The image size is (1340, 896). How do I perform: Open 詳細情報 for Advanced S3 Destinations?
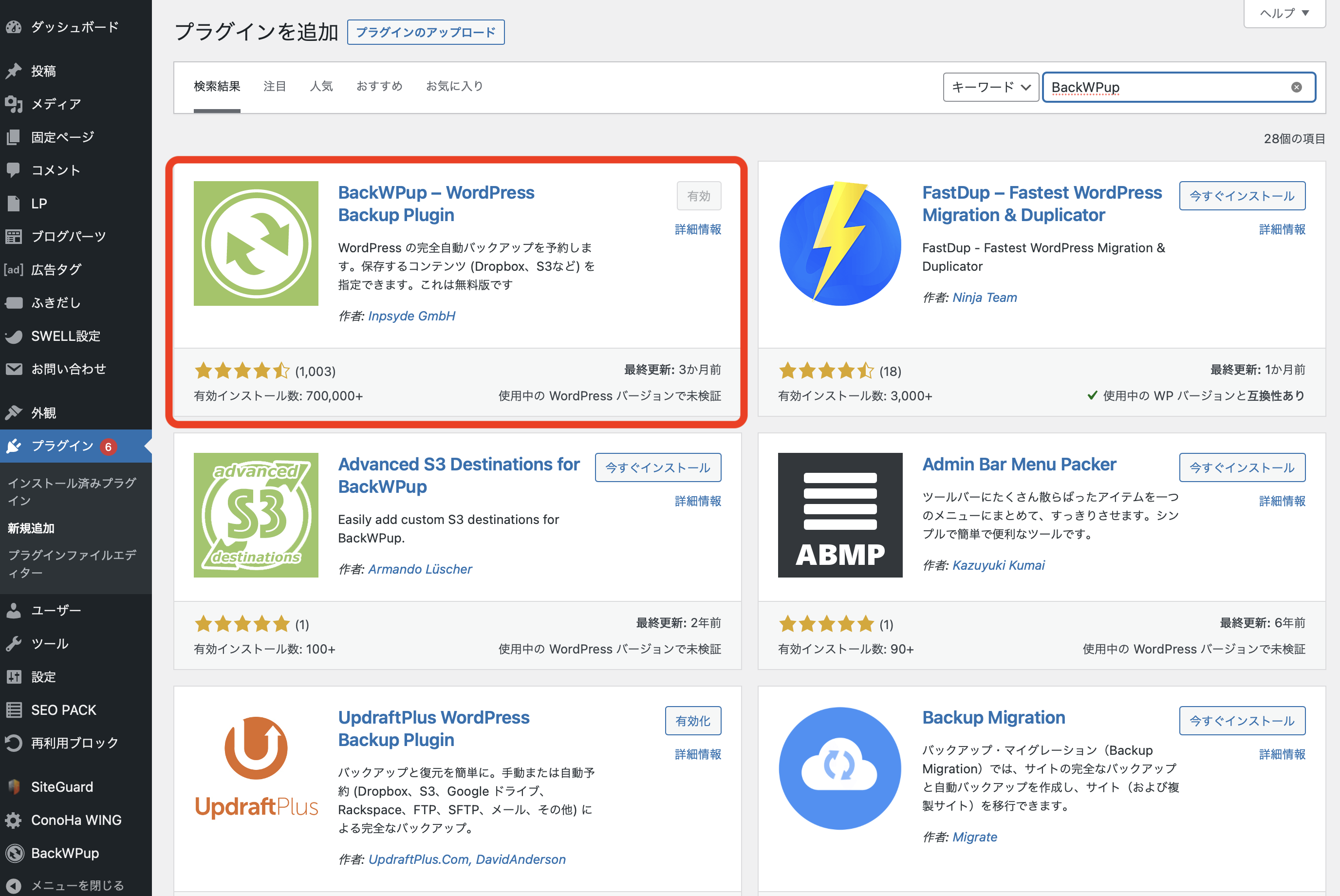click(x=698, y=501)
